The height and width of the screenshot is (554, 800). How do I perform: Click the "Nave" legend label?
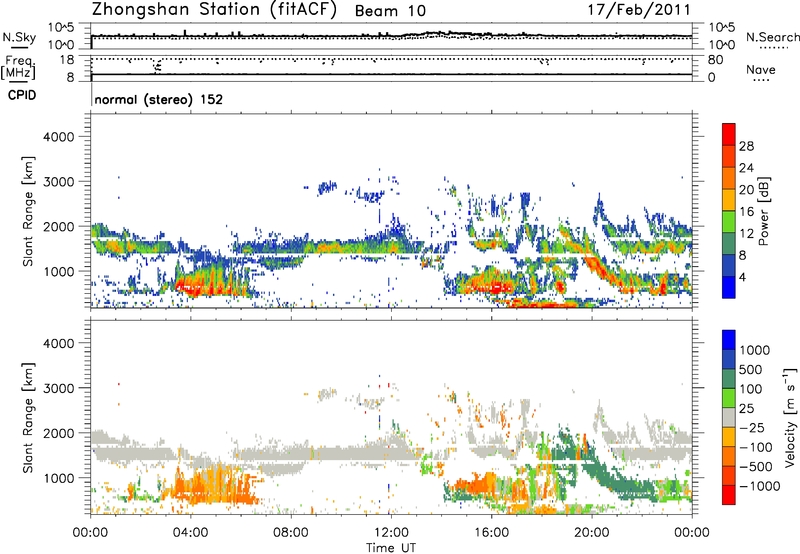pyautogui.click(x=761, y=69)
